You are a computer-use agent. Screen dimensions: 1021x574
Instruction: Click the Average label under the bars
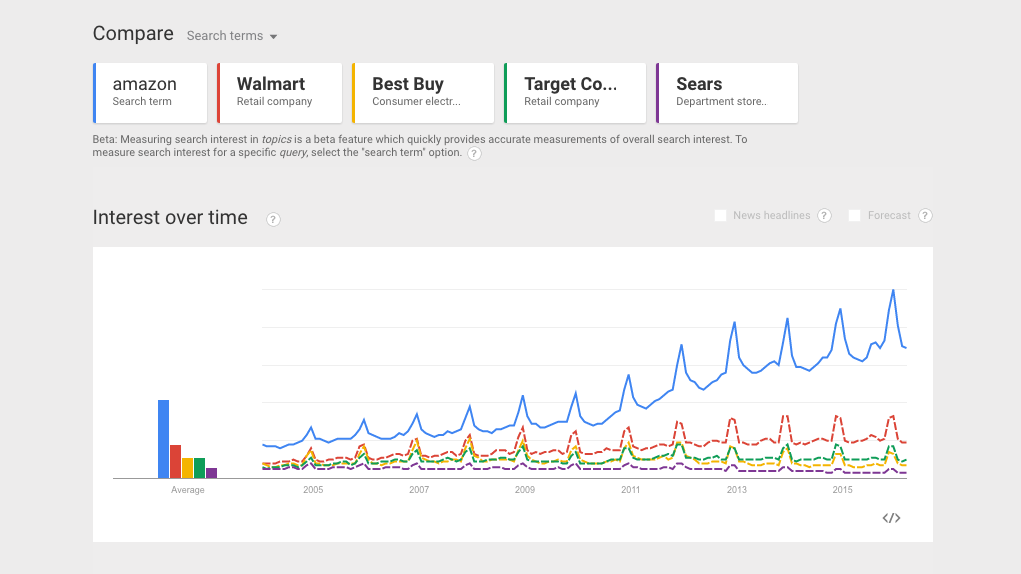[x=187, y=490]
